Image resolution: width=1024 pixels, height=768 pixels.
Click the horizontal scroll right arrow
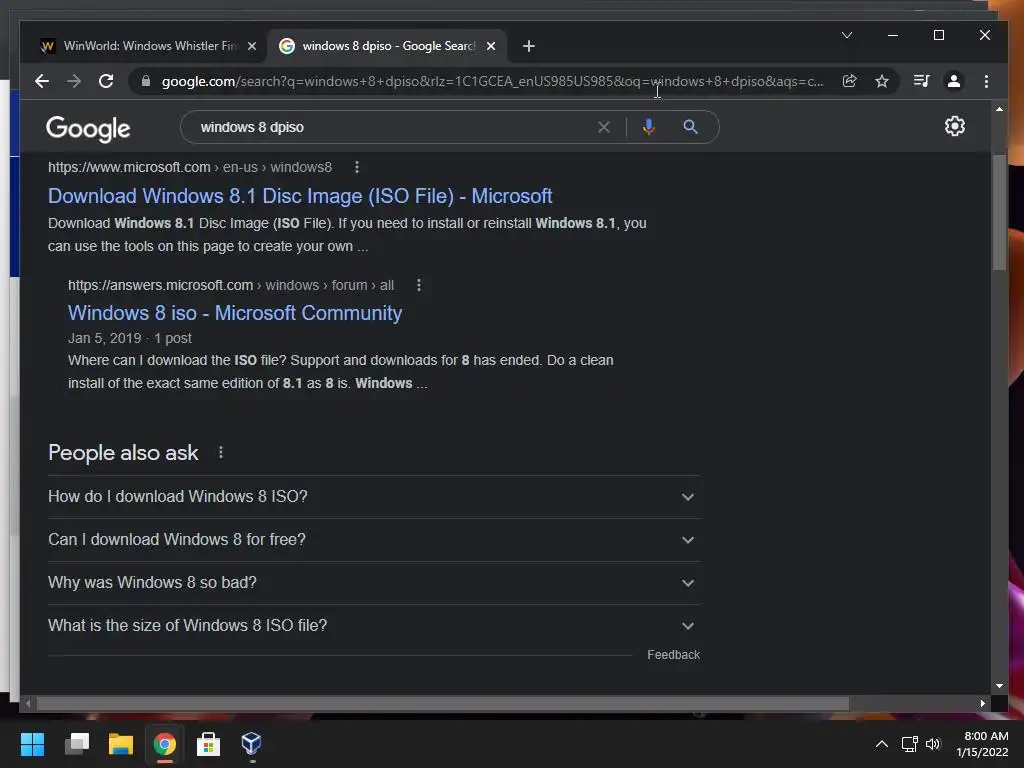pyautogui.click(x=983, y=703)
